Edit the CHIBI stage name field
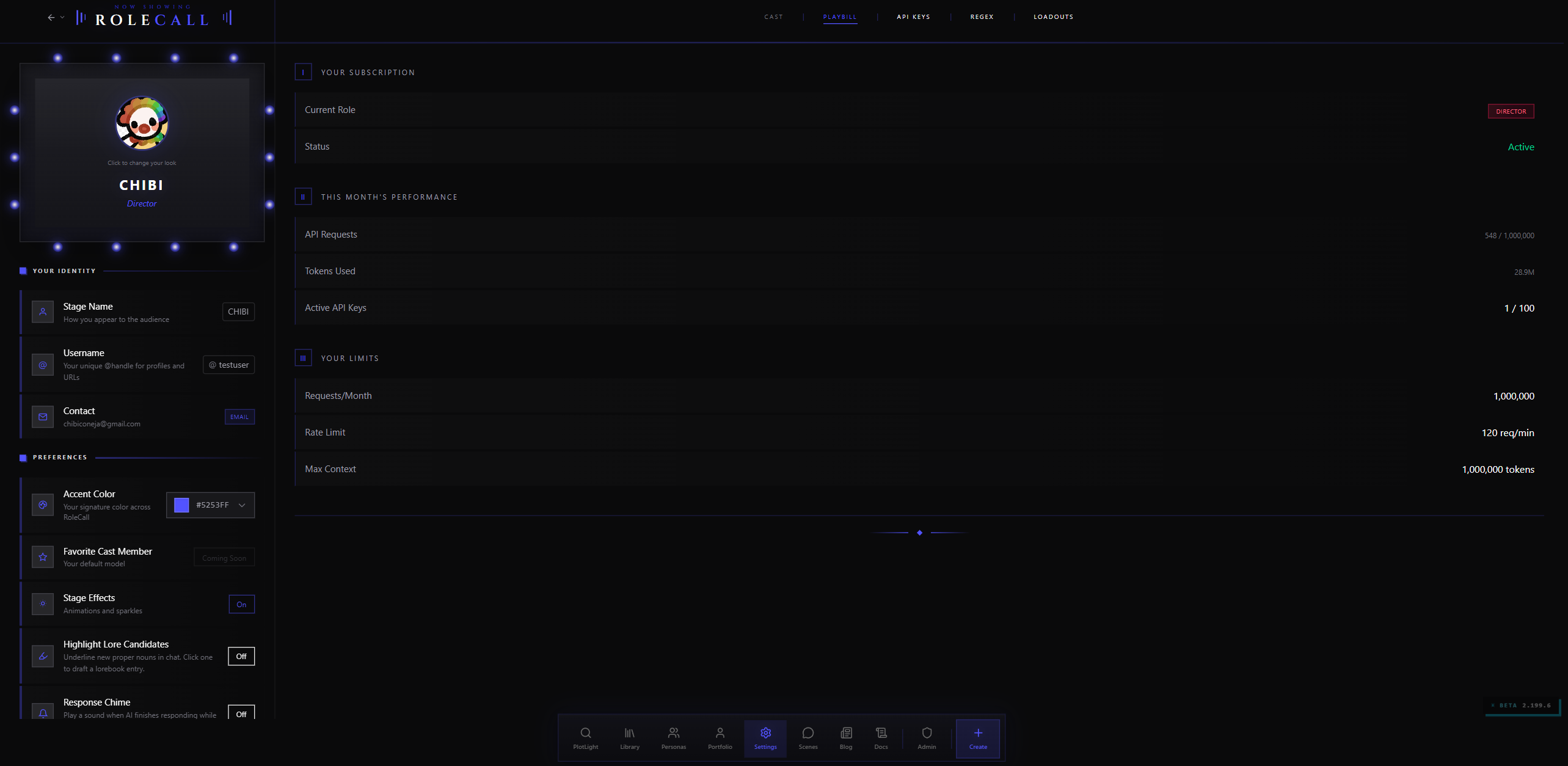This screenshot has width=1568, height=766. pyautogui.click(x=238, y=312)
